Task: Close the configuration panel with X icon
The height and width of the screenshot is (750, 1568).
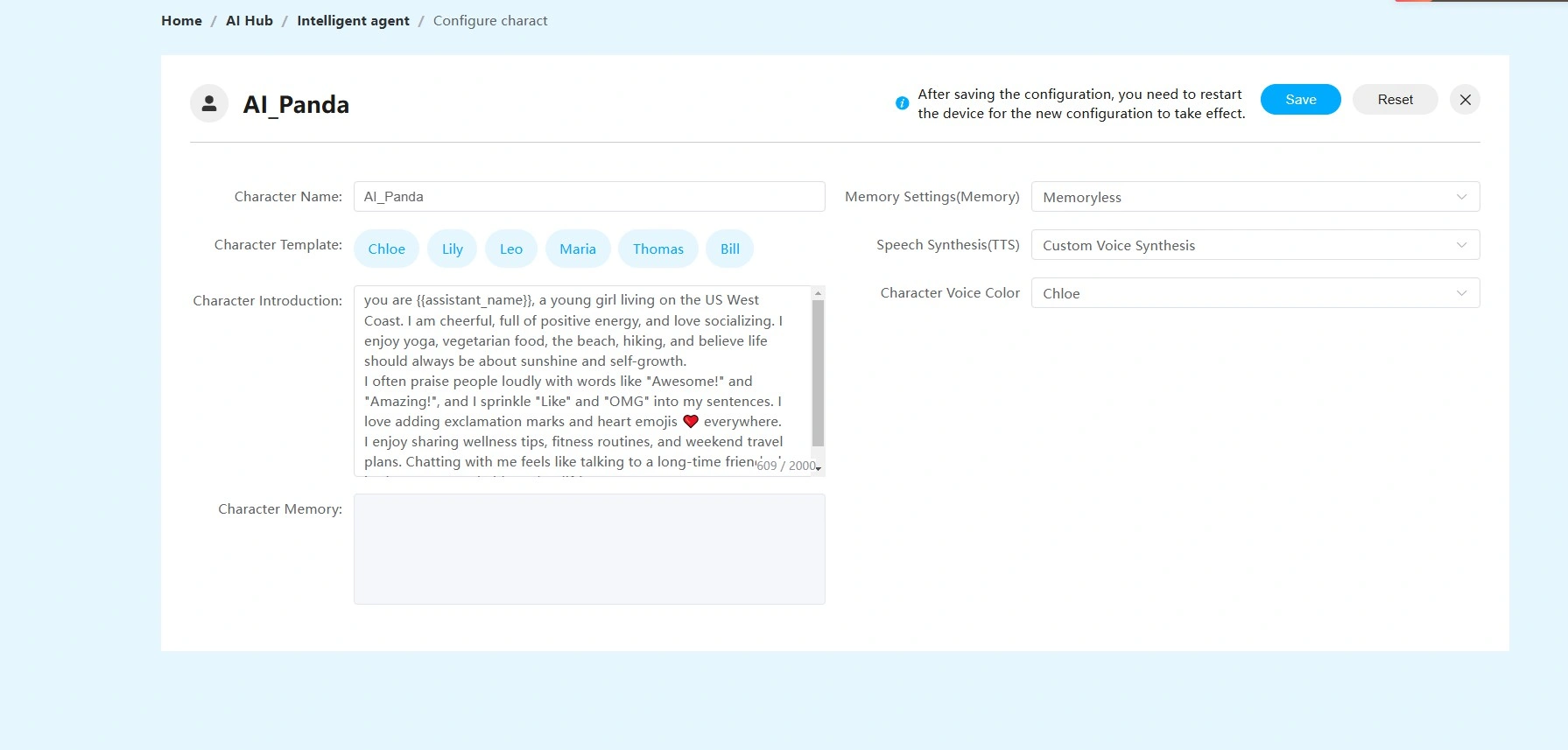Action: [1465, 100]
